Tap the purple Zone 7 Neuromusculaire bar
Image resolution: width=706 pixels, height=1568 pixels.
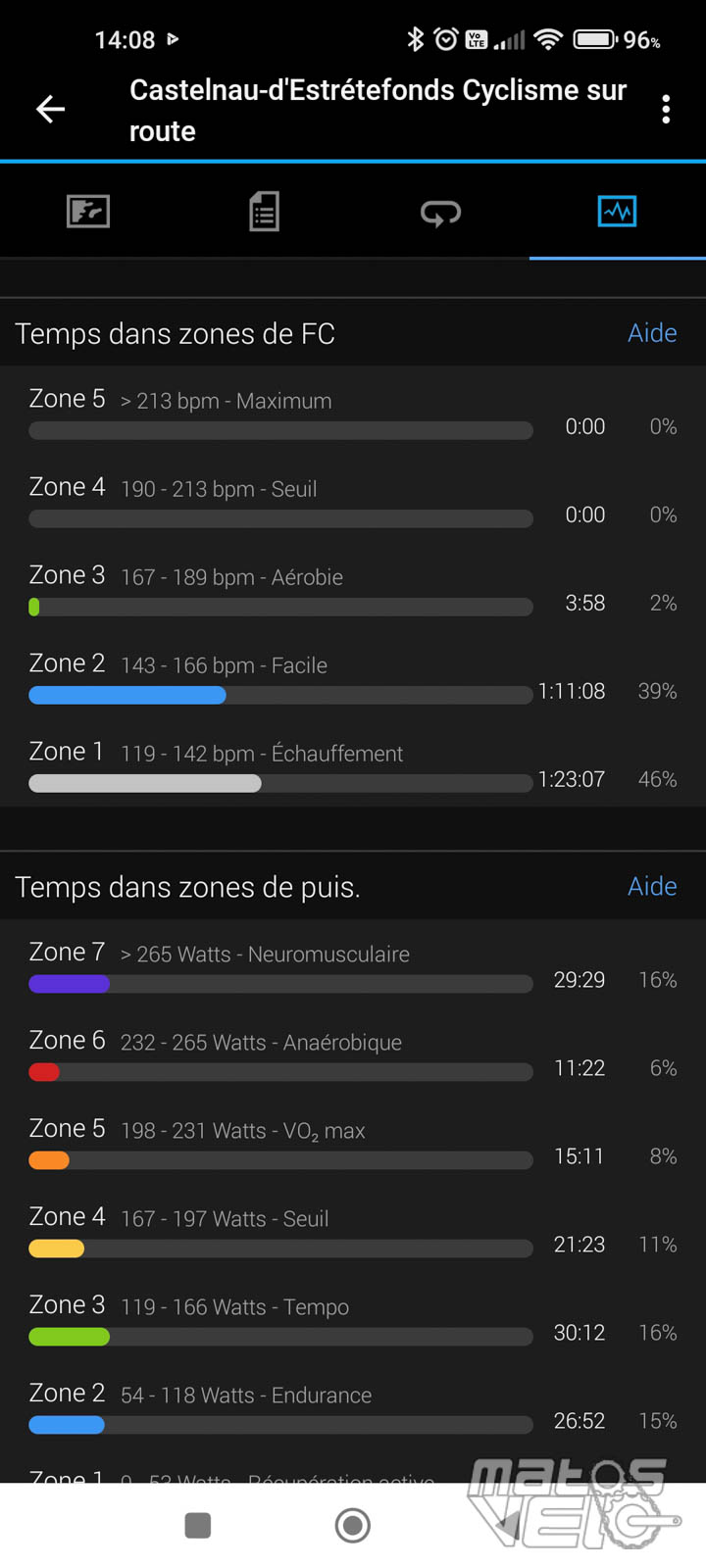70,984
